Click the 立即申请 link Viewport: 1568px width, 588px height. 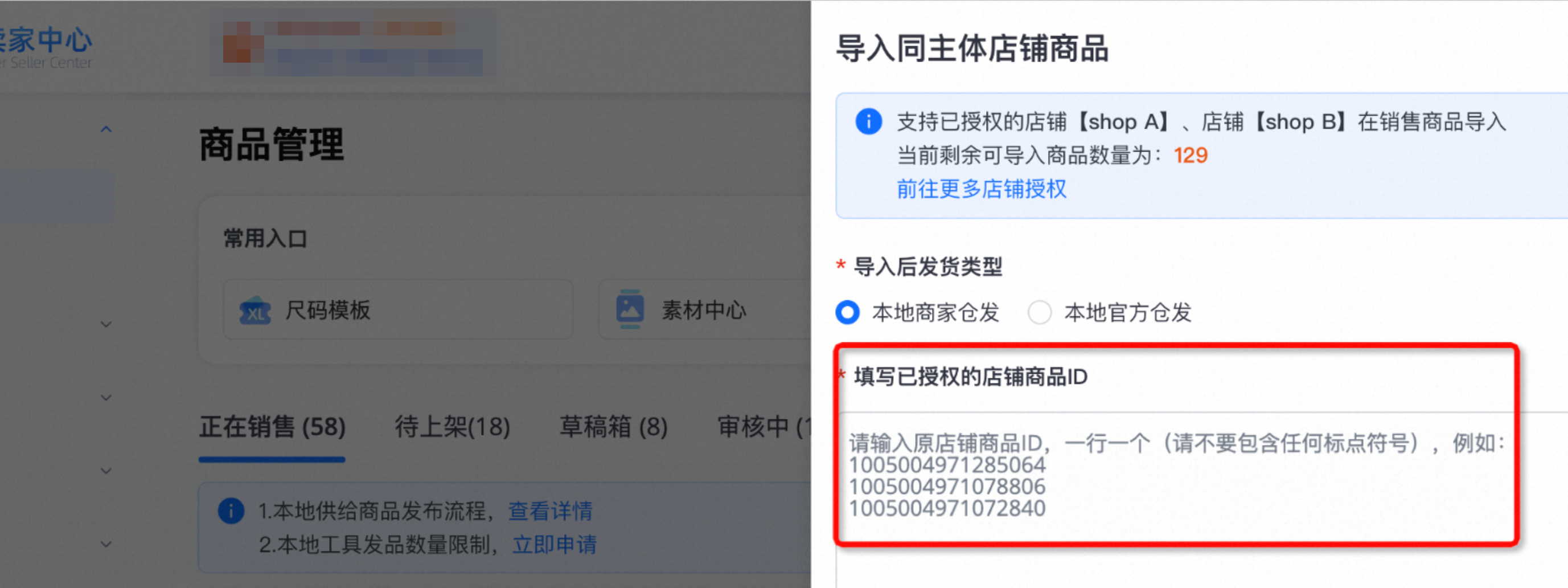[555, 544]
